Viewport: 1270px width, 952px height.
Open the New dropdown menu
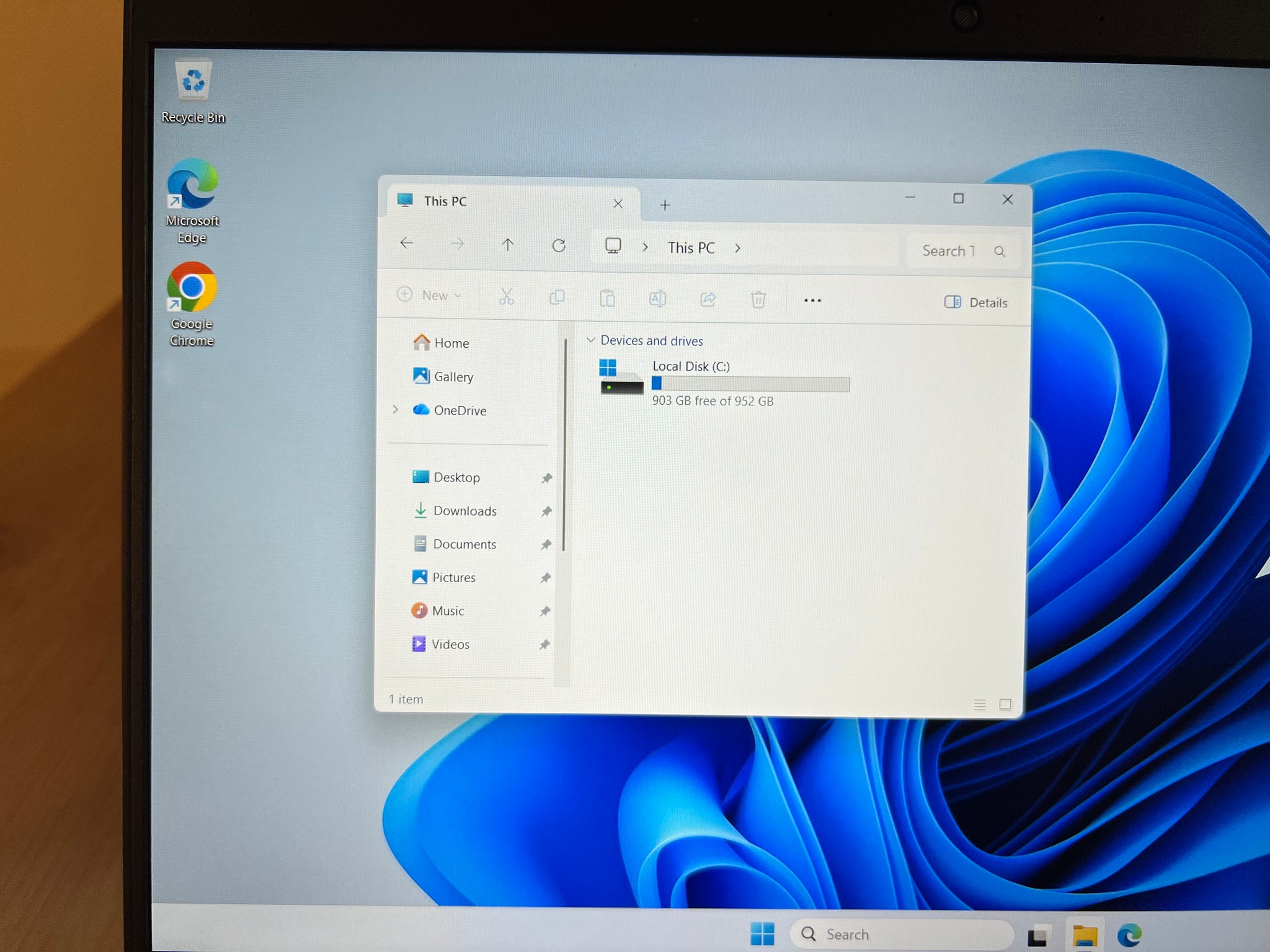[430, 295]
